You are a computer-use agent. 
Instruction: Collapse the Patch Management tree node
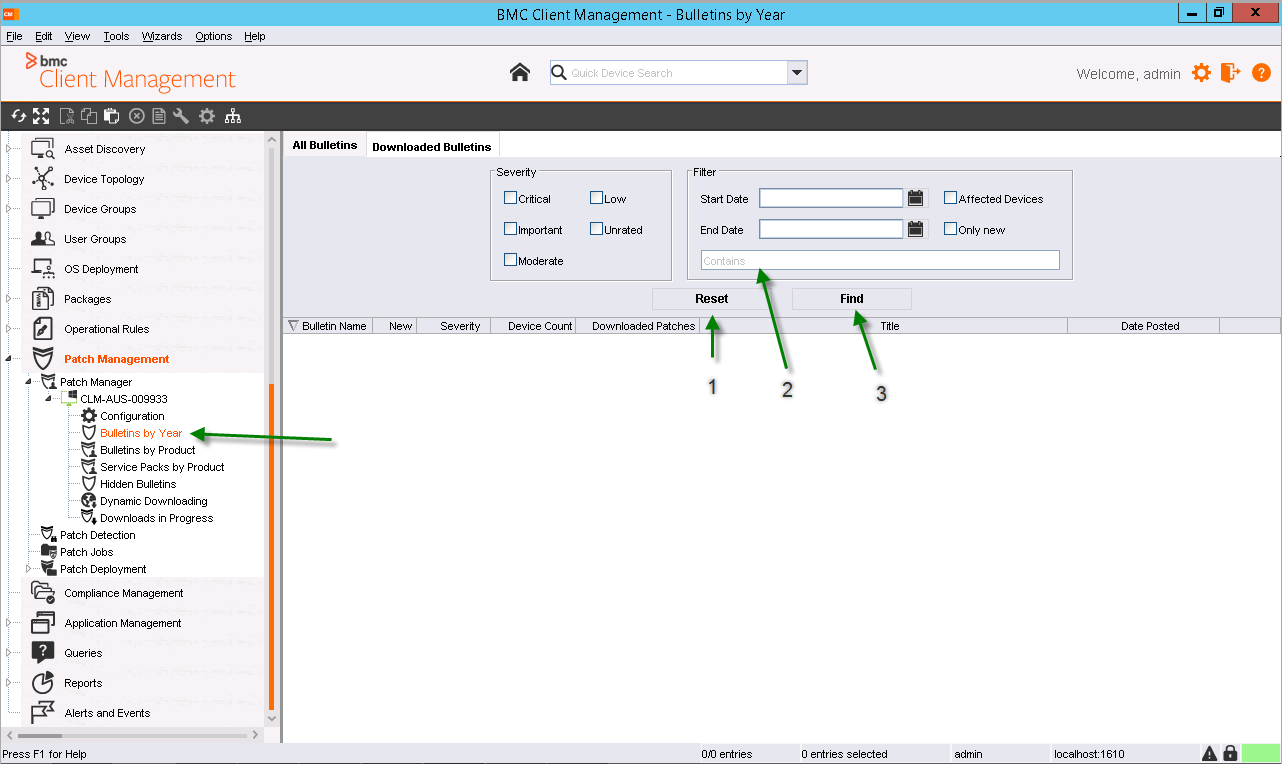[x=9, y=359]
